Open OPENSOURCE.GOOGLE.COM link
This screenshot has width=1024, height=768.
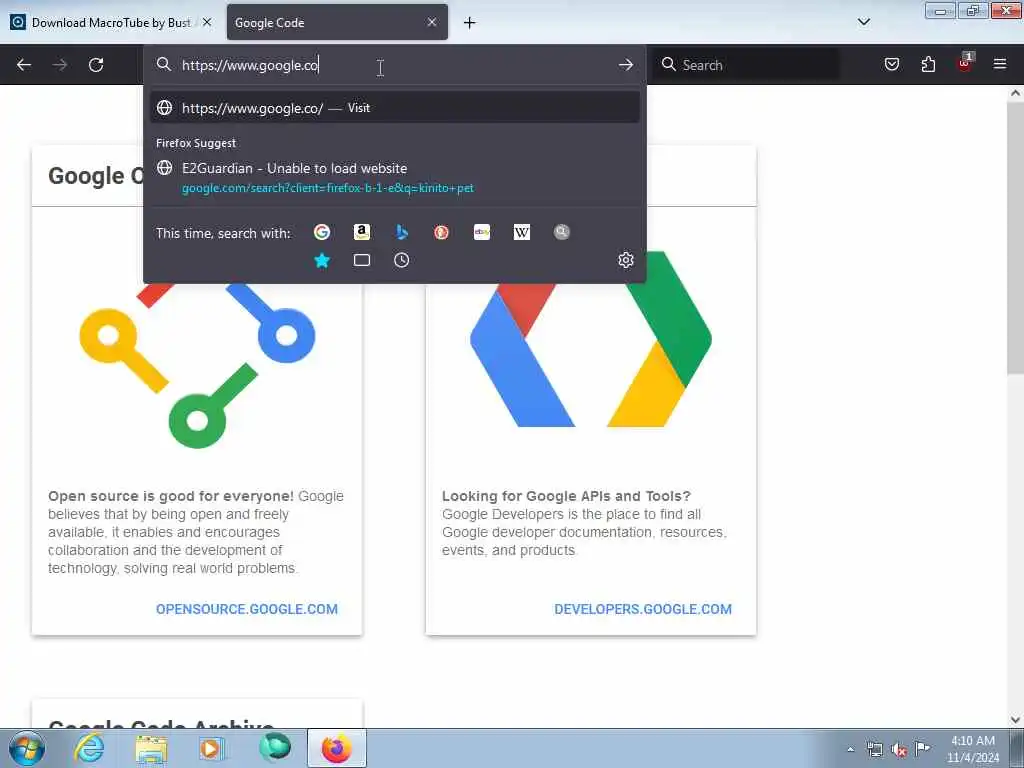point(247,609)
